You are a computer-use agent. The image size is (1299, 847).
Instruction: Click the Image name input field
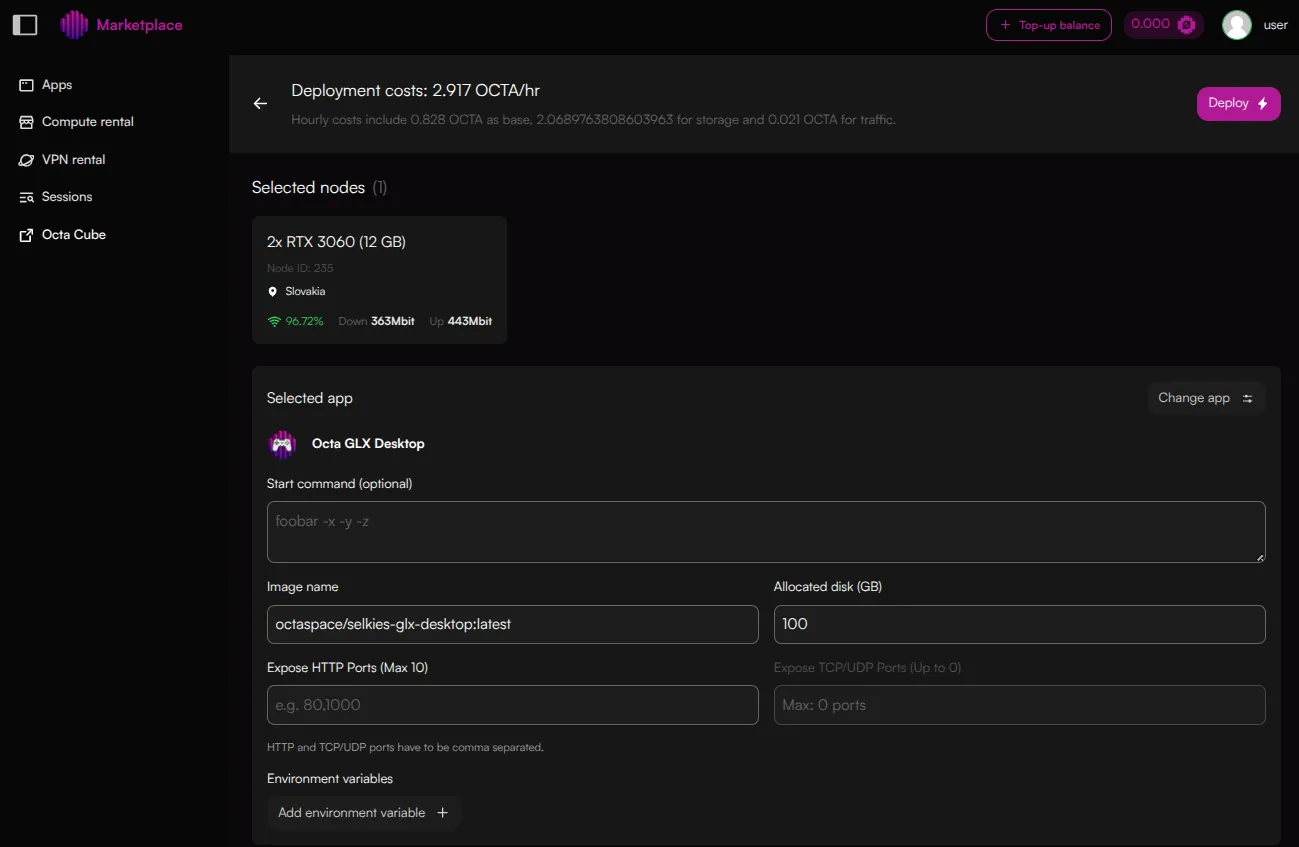[x=513, y=624]
